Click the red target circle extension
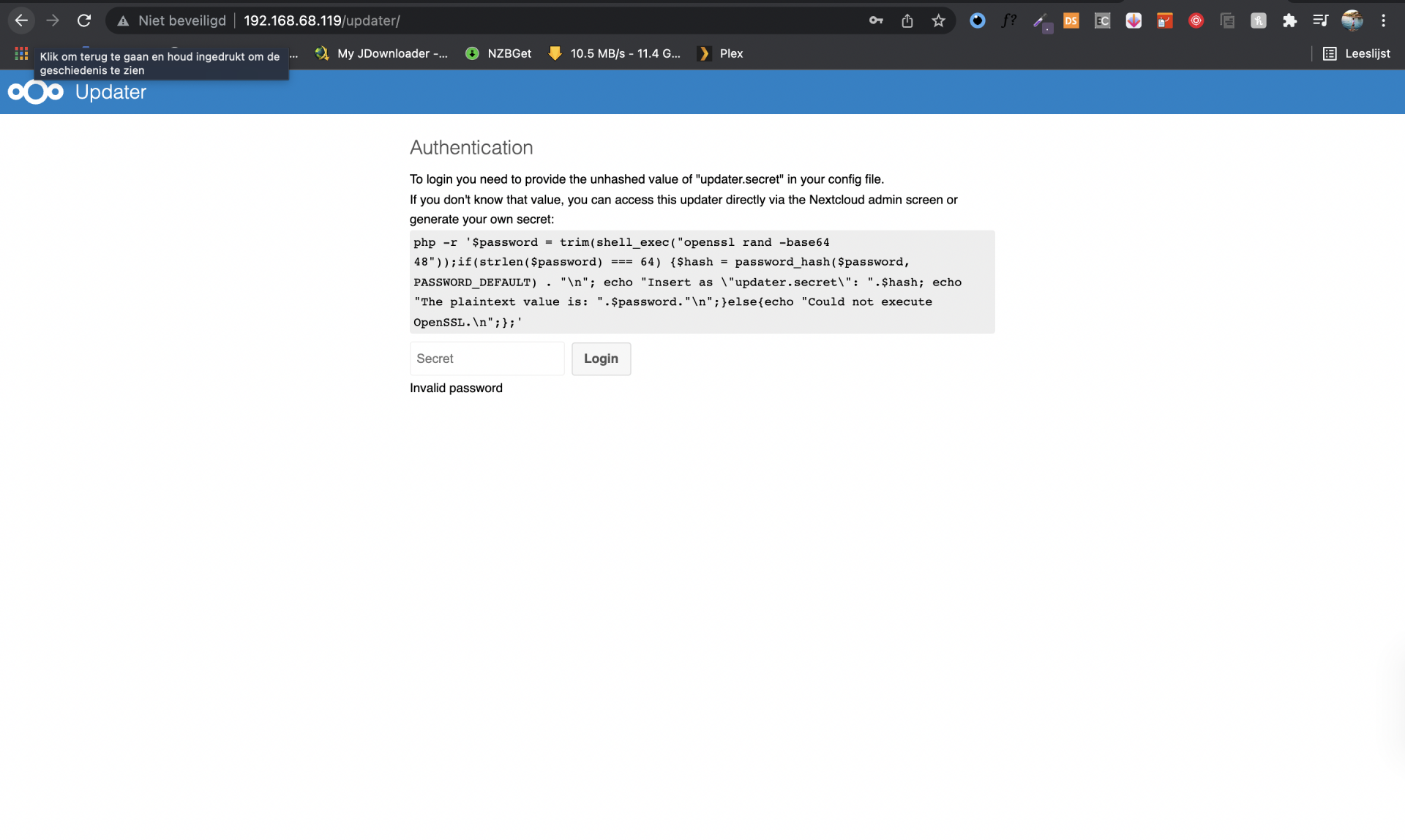The image size is (1405, 840). [x=1196, y=20]
